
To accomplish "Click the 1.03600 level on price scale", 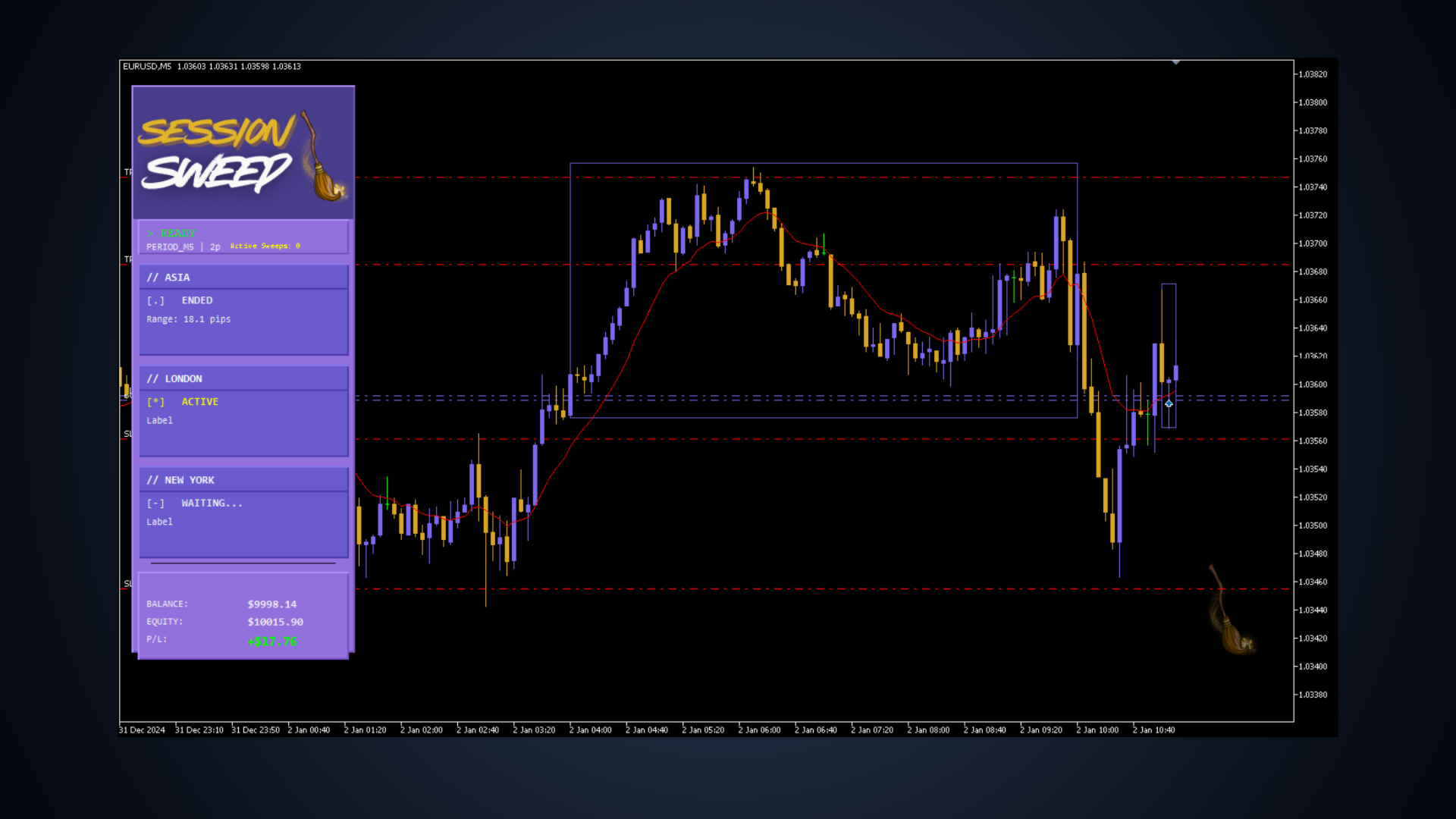I will coord(1313,384).
